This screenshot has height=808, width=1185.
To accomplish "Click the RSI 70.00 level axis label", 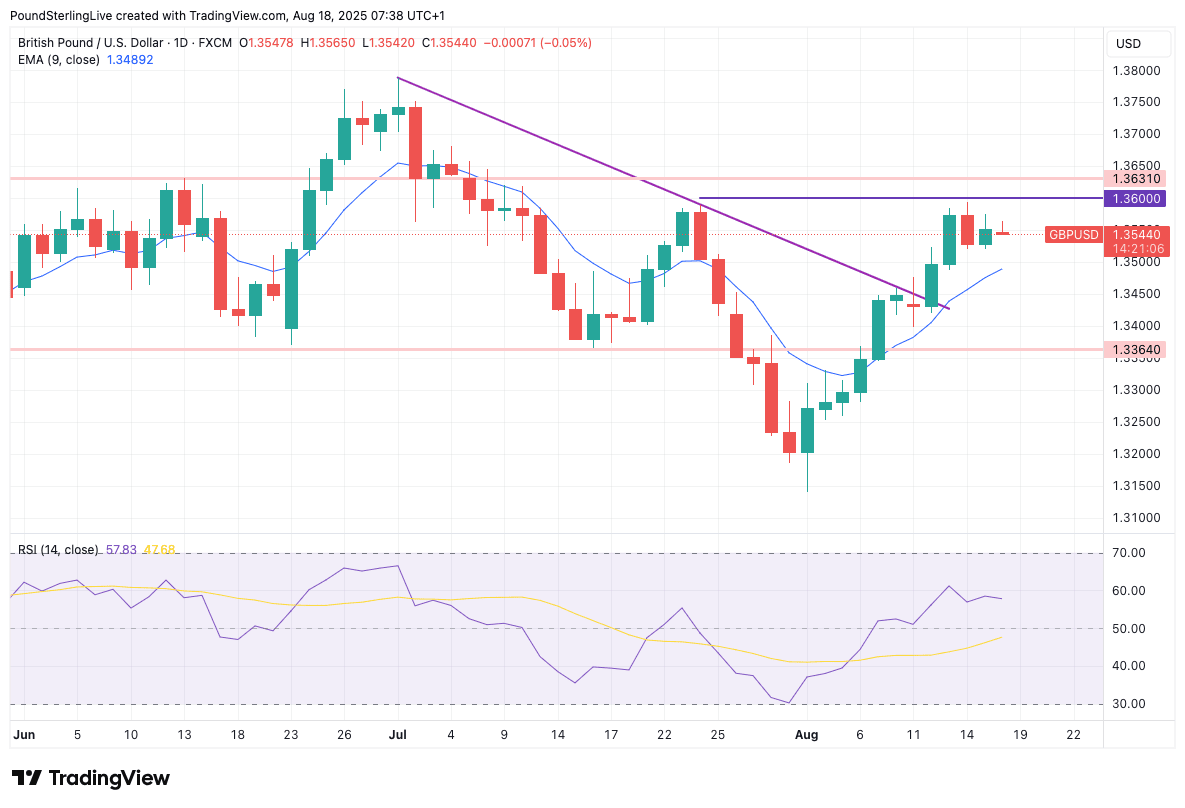I will 1128,553.
